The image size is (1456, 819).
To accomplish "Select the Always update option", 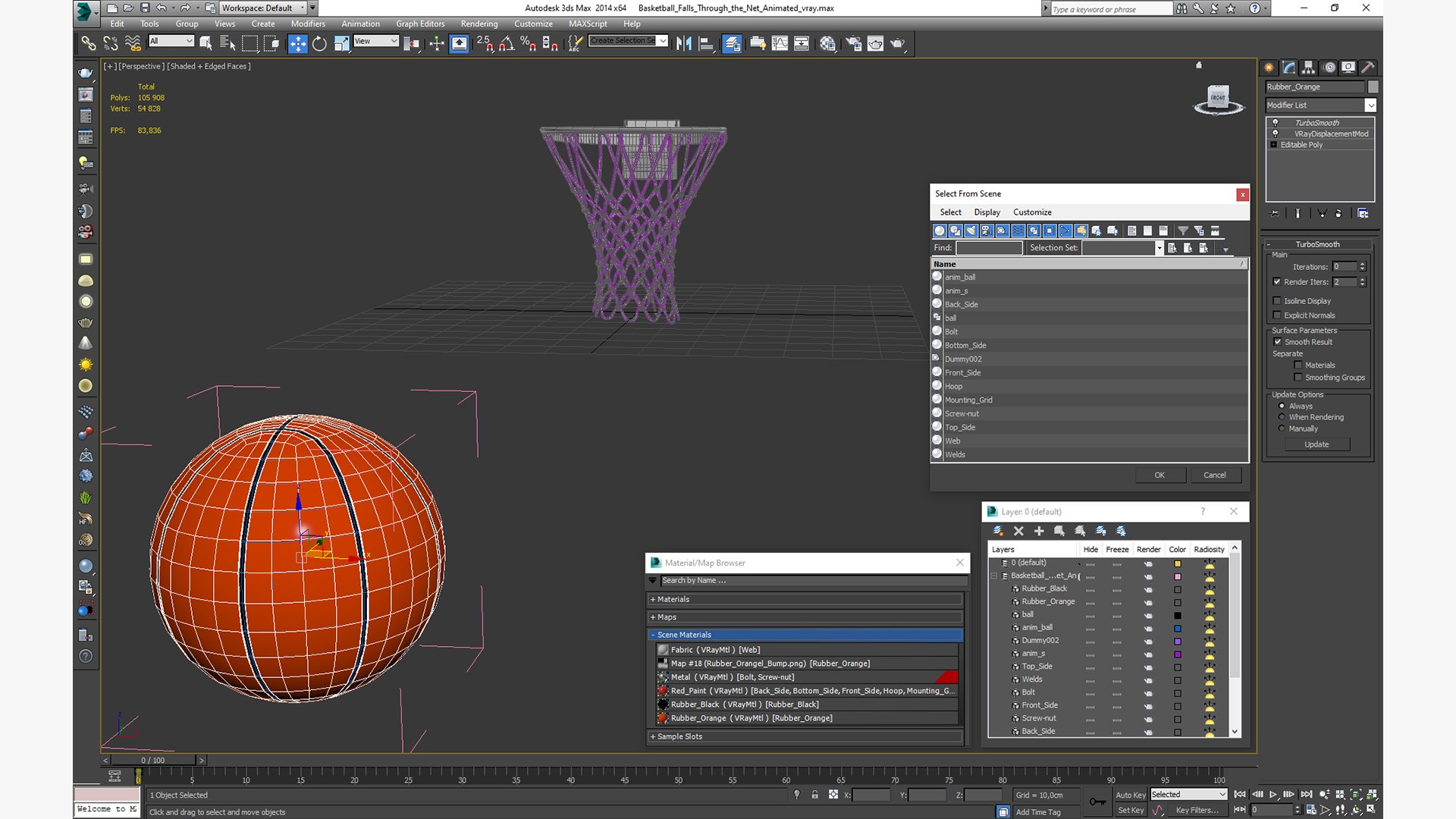I will pos(1282,406).
